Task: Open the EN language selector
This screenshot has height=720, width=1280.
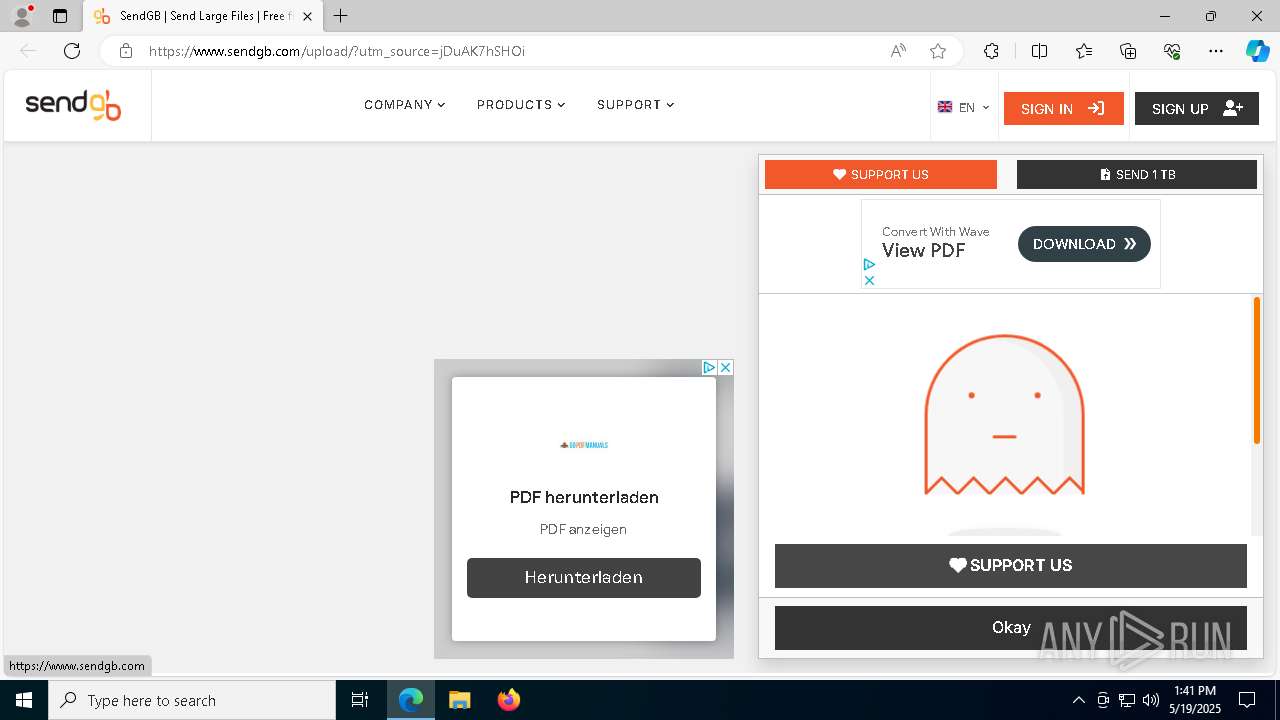Action: (x=964, y=108)
